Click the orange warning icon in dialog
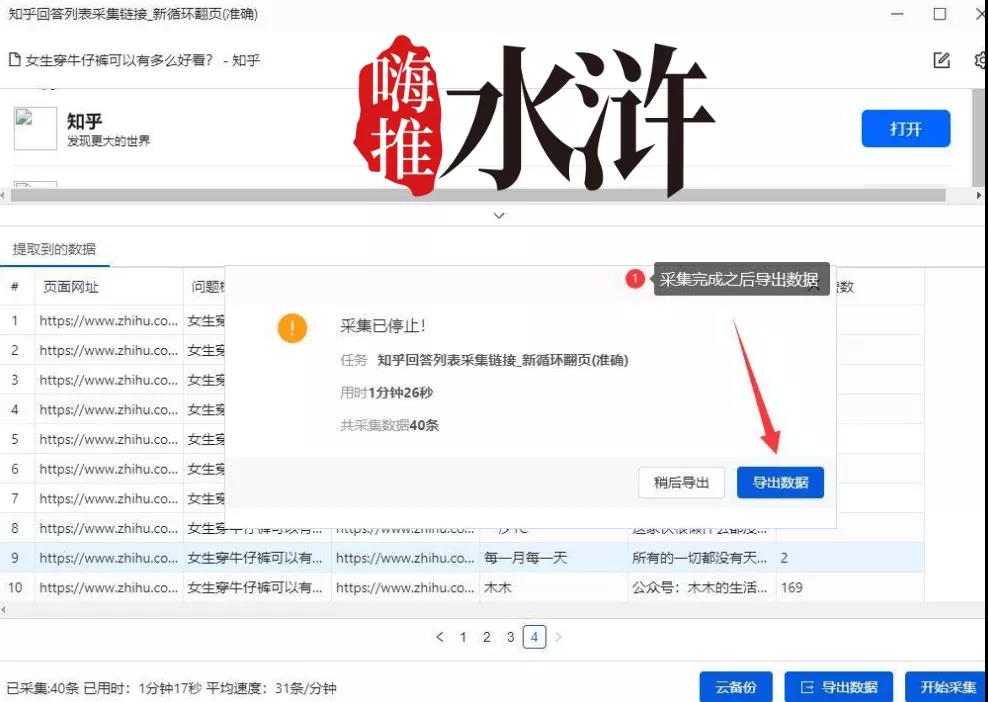 (292, 328)
